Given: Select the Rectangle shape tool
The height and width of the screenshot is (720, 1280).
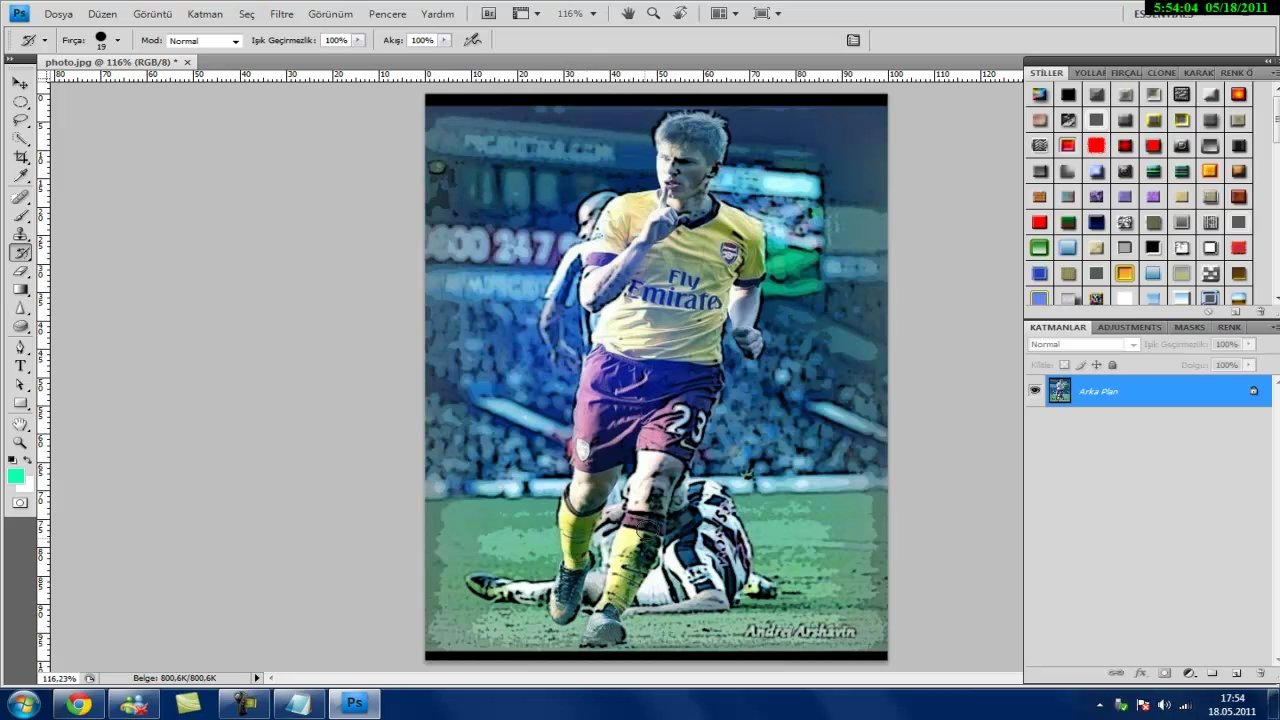Looking at the screenshot, I should [20, 403].
